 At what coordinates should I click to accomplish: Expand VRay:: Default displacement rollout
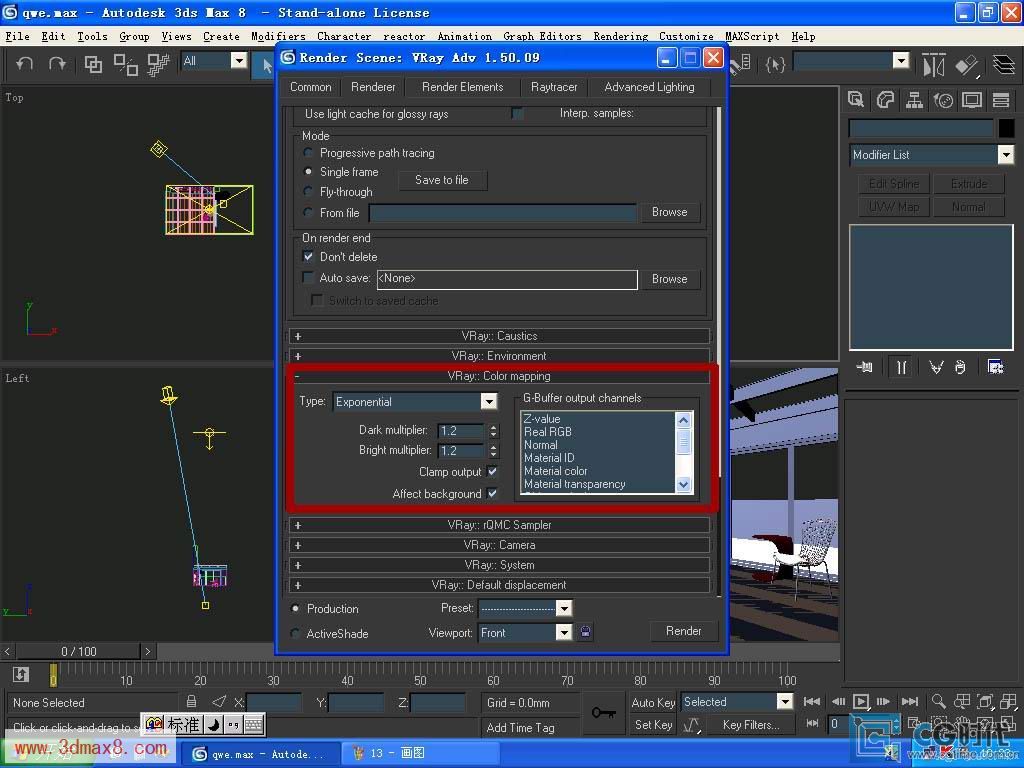pos(500,584)
